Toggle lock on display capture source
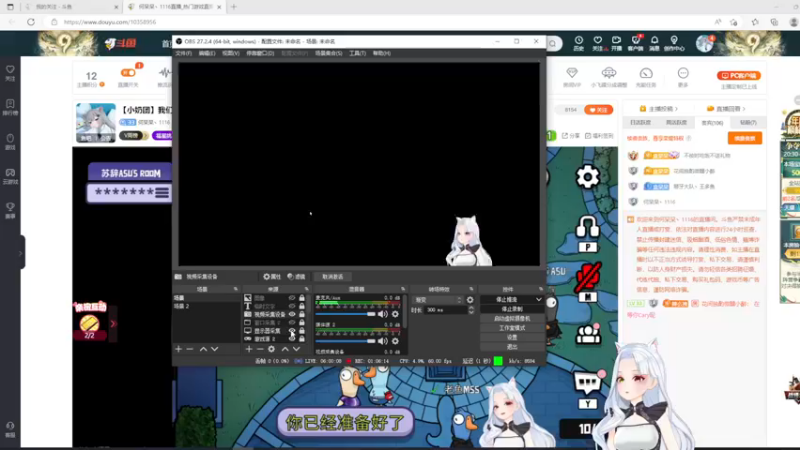The width and height of the screenshot is (800, 450). click(302, 331)
